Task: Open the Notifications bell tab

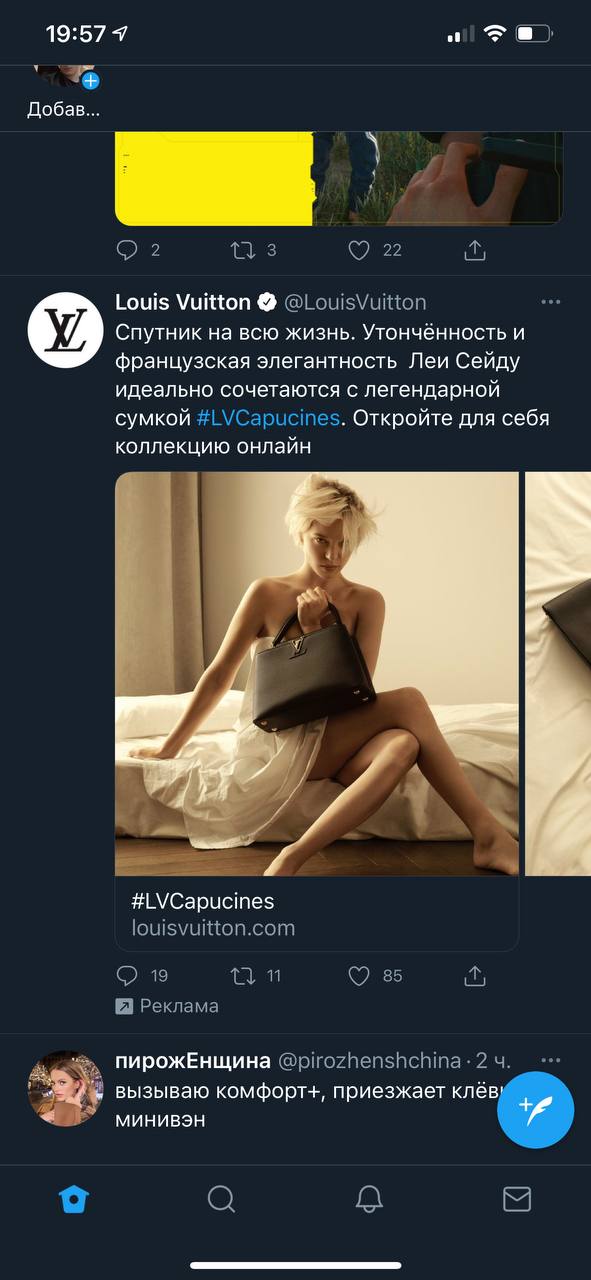Action: click(369, 1198)
